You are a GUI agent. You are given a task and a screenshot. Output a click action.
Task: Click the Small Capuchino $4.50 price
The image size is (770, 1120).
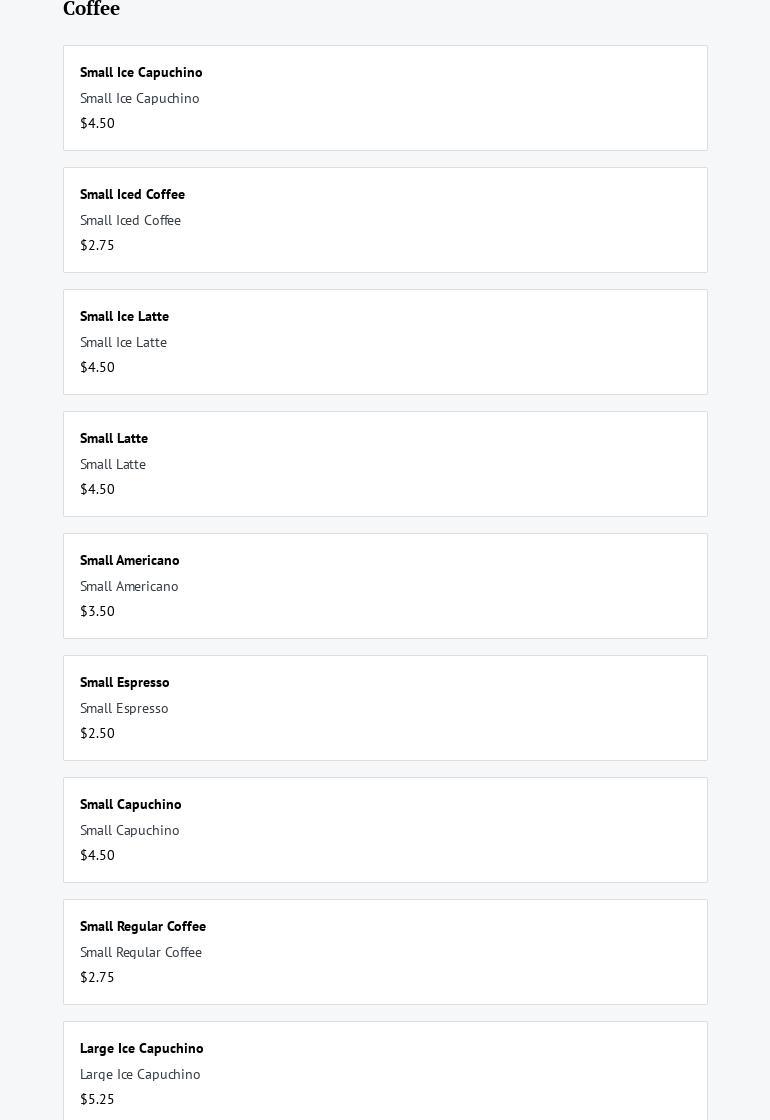coord(97,855)
